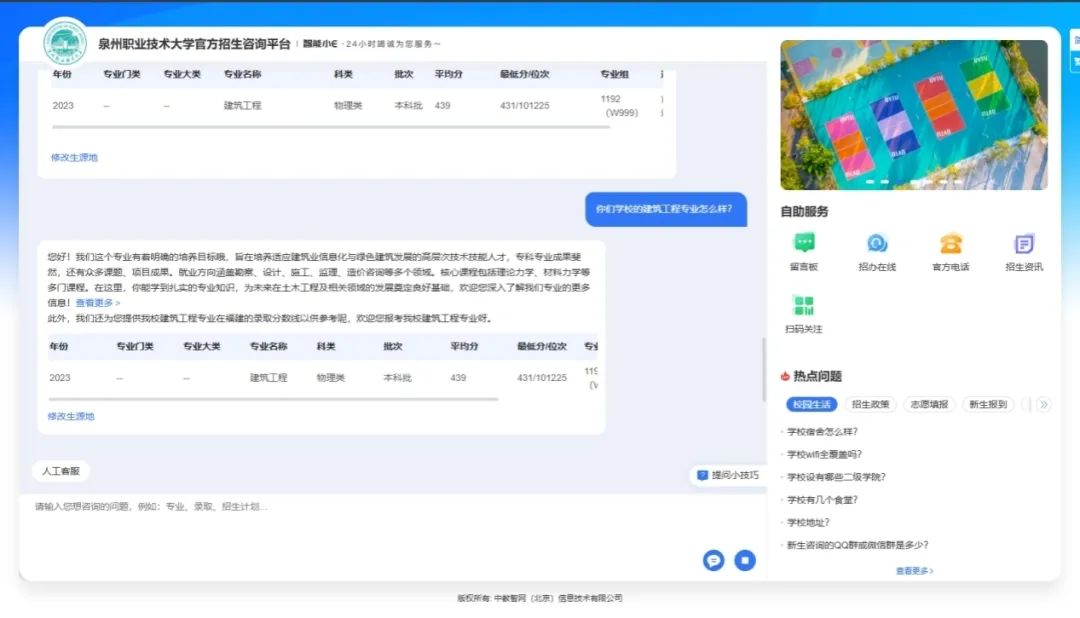
Task: Expand hot questions via bottom 查看更多 link
Action: click(914, 571)
